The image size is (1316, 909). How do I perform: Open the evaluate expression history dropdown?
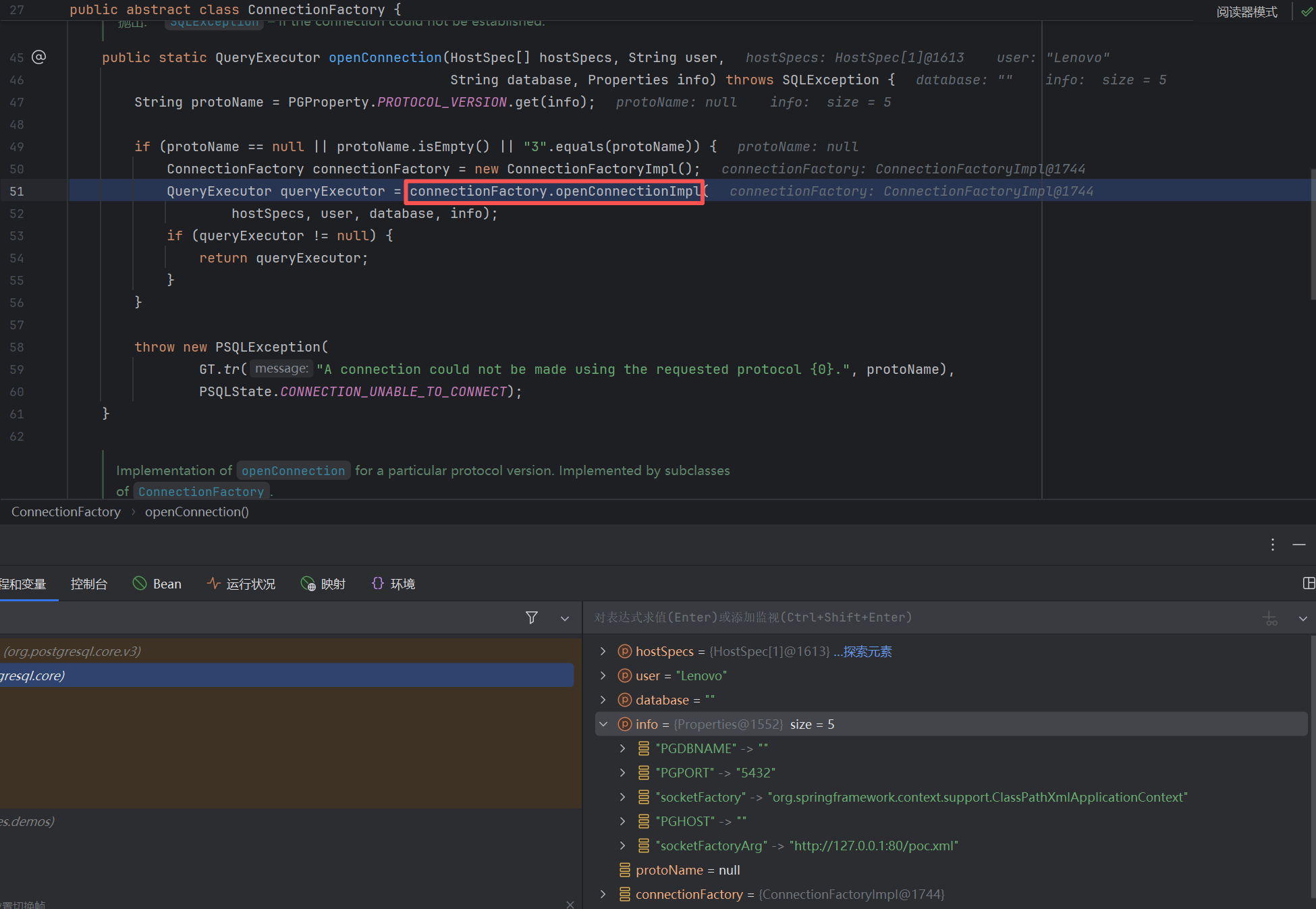click(x=1303, y=618)
